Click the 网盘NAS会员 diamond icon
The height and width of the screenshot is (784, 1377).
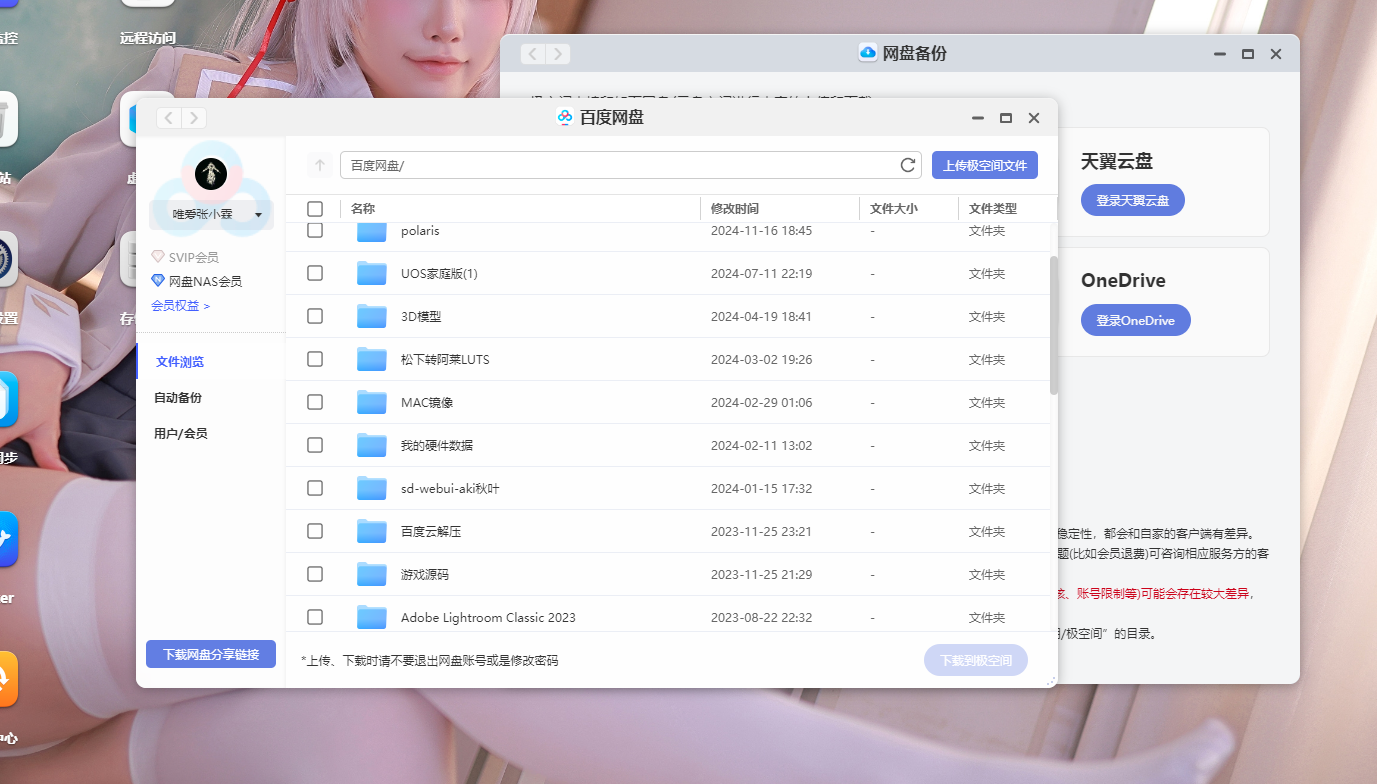coord(158,281)
